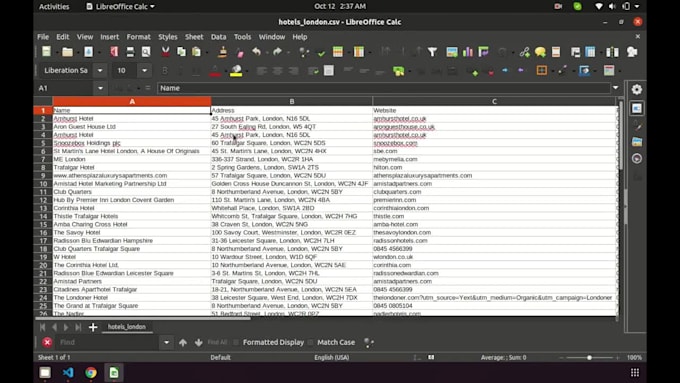680x383 pixels.
Task: Open the Font Size dropdown arrow
Action: [144, 71]
